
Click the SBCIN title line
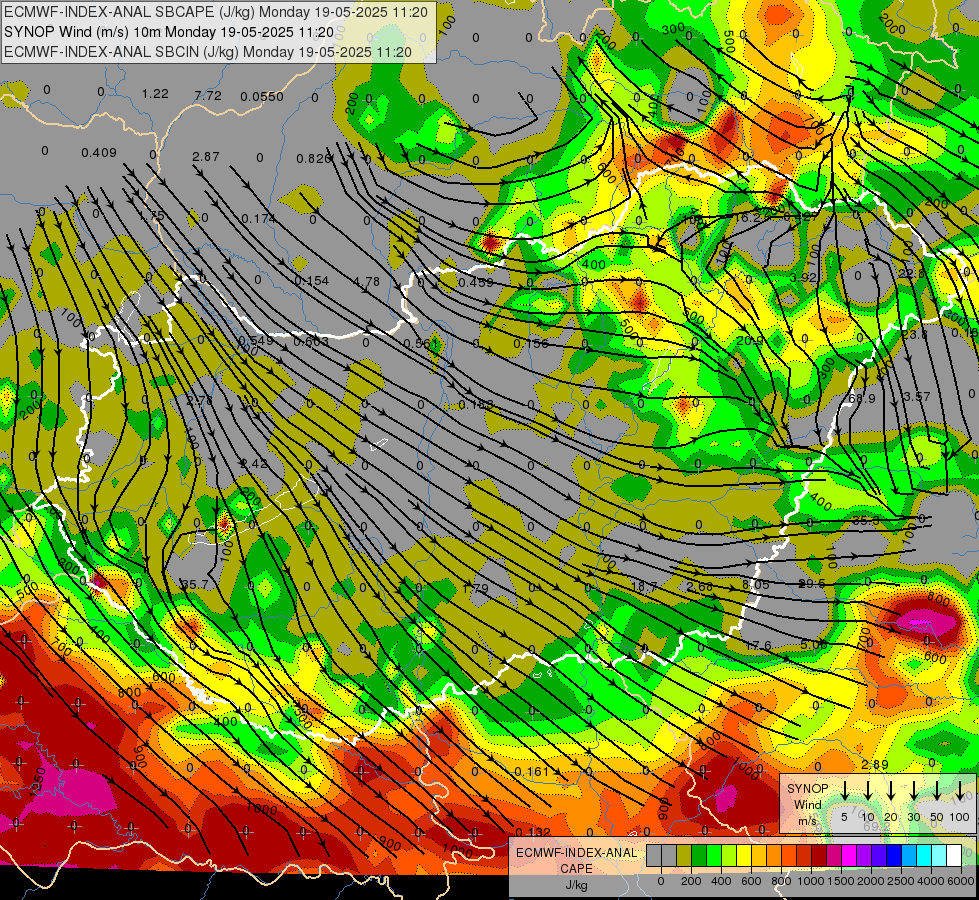pyautogui.click(x=208, y=52)
